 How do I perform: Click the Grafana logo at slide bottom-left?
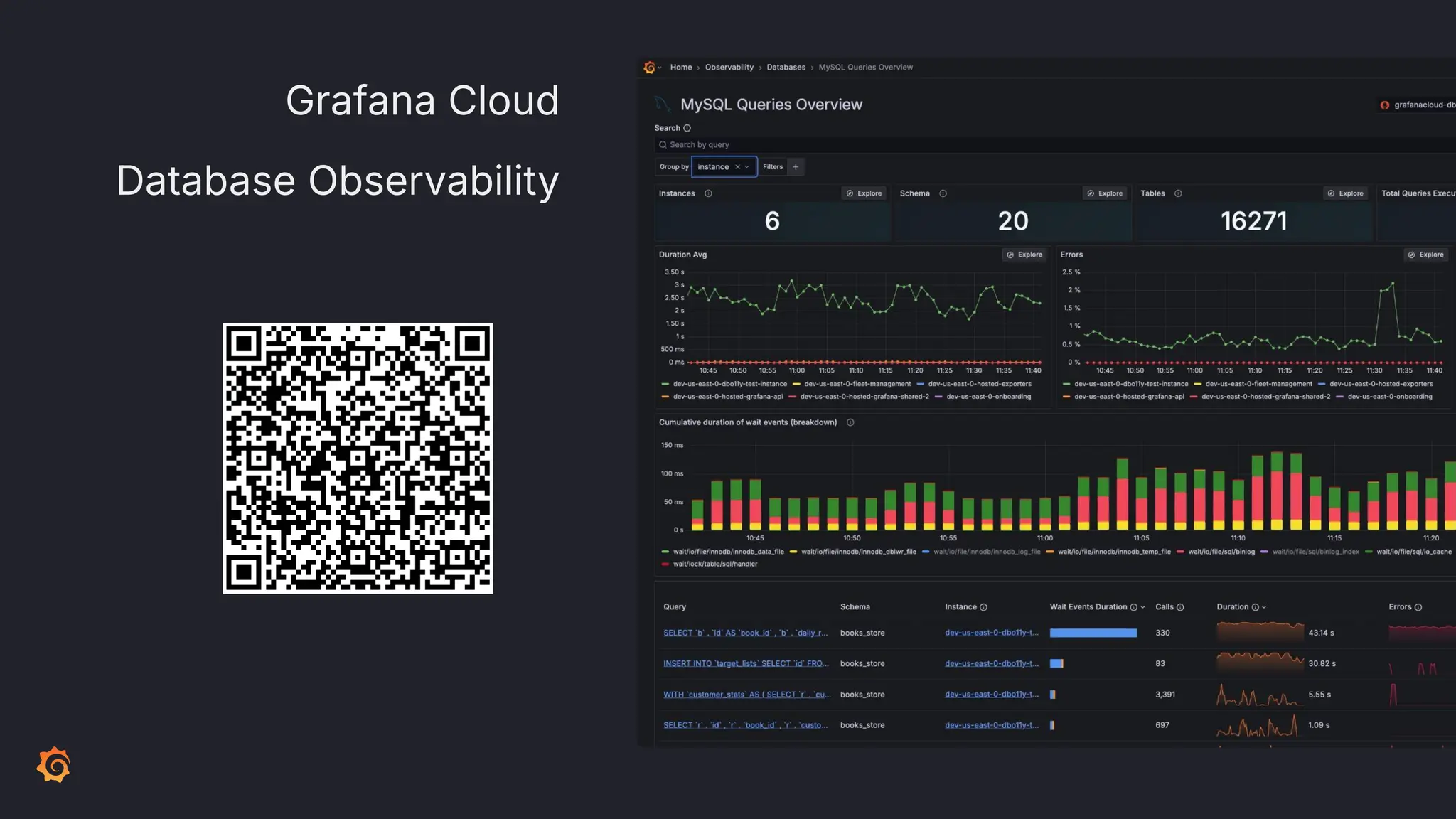[x=54, y=765]
